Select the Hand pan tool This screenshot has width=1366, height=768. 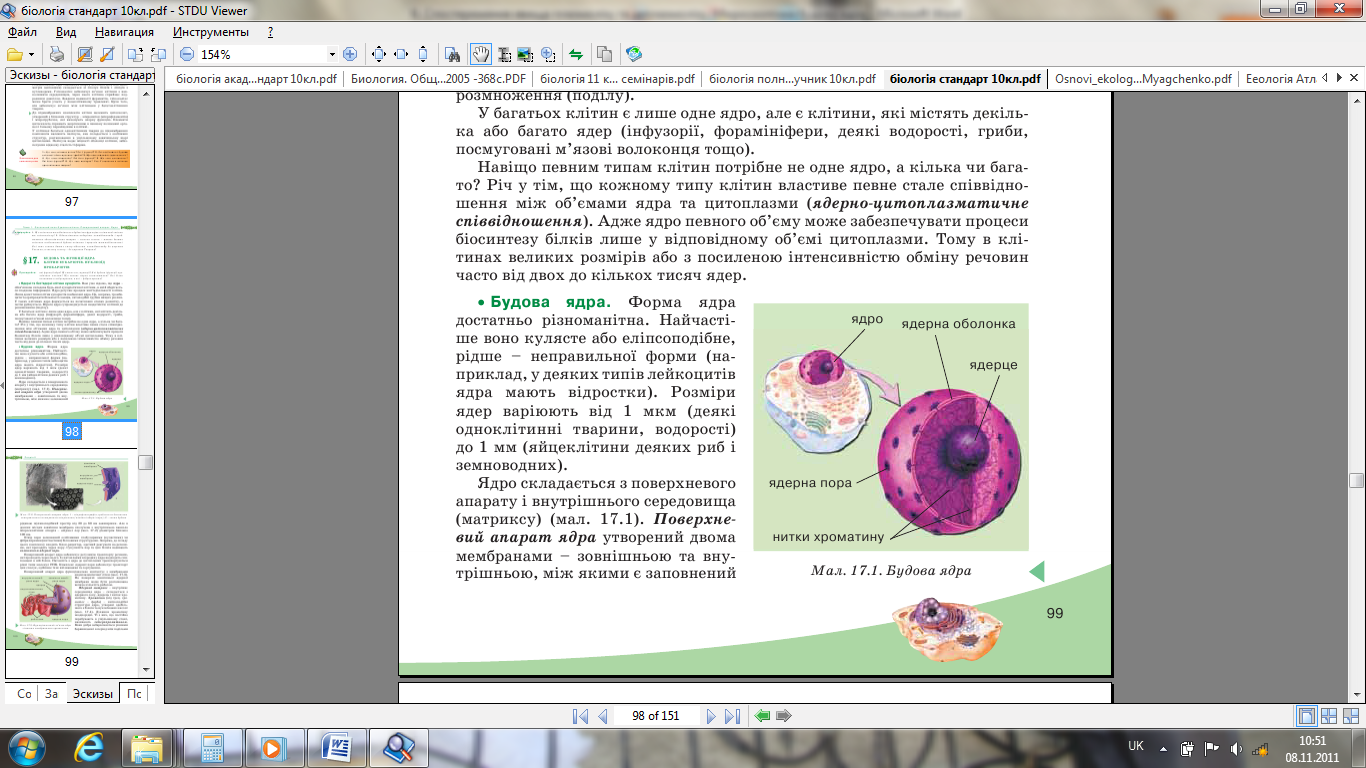tap(480, 54)
